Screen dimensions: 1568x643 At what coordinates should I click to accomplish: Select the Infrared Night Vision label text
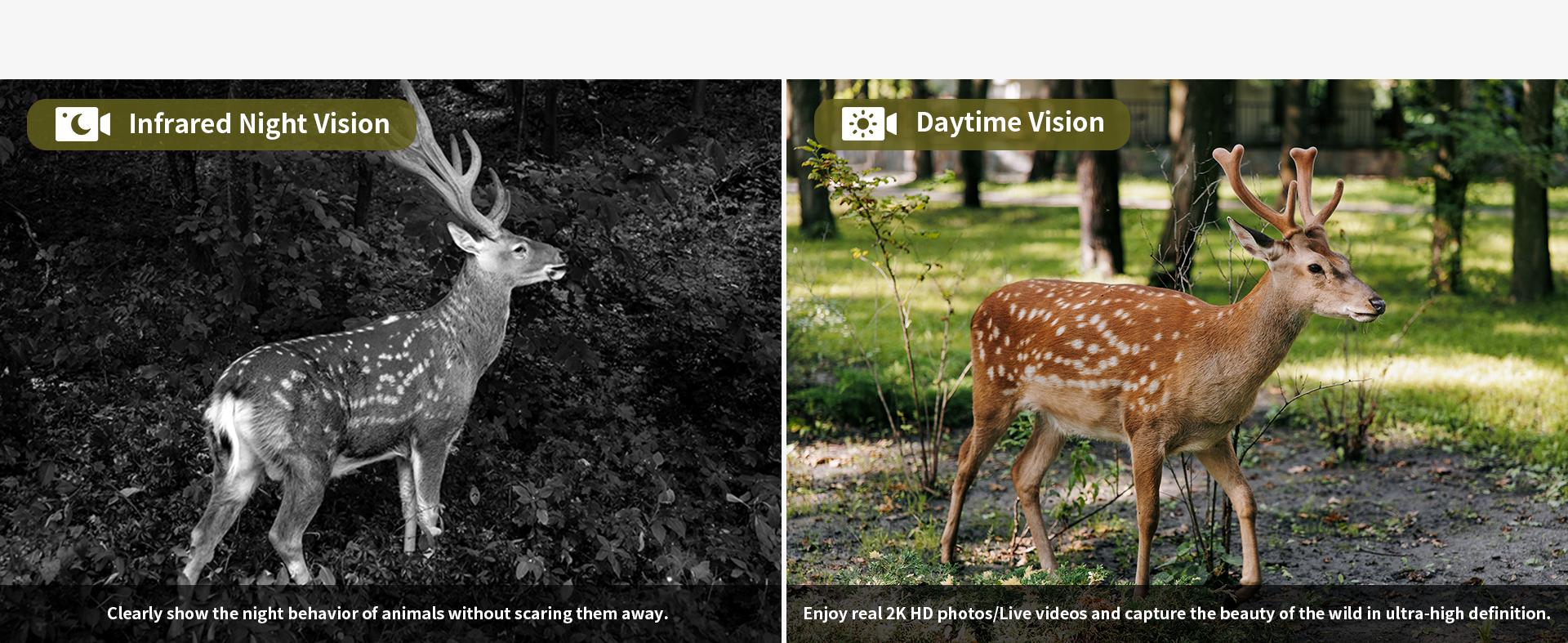(x=259, y=124)
